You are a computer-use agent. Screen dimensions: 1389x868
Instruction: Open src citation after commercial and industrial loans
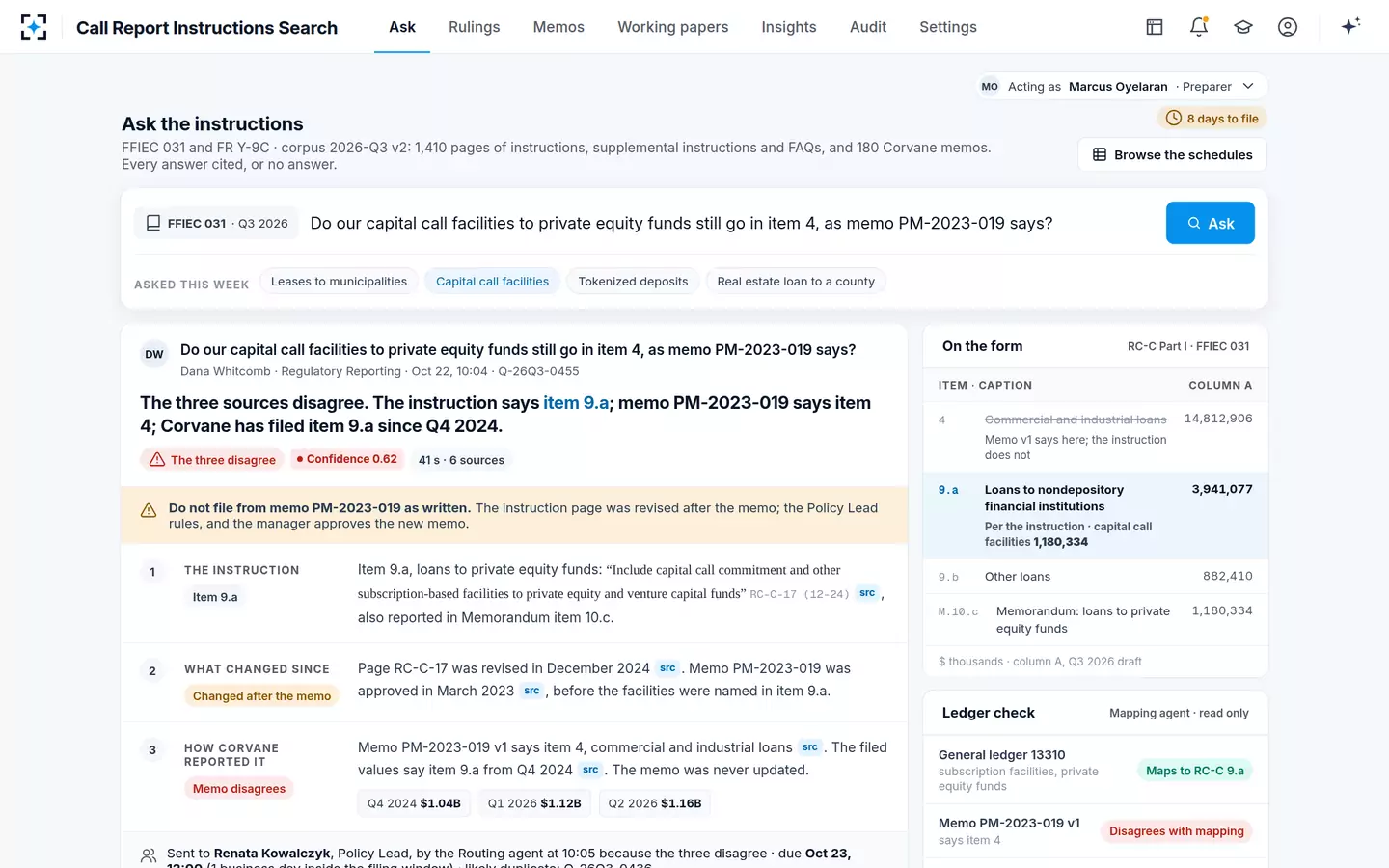pyautogui.click(x=810, y=747)
